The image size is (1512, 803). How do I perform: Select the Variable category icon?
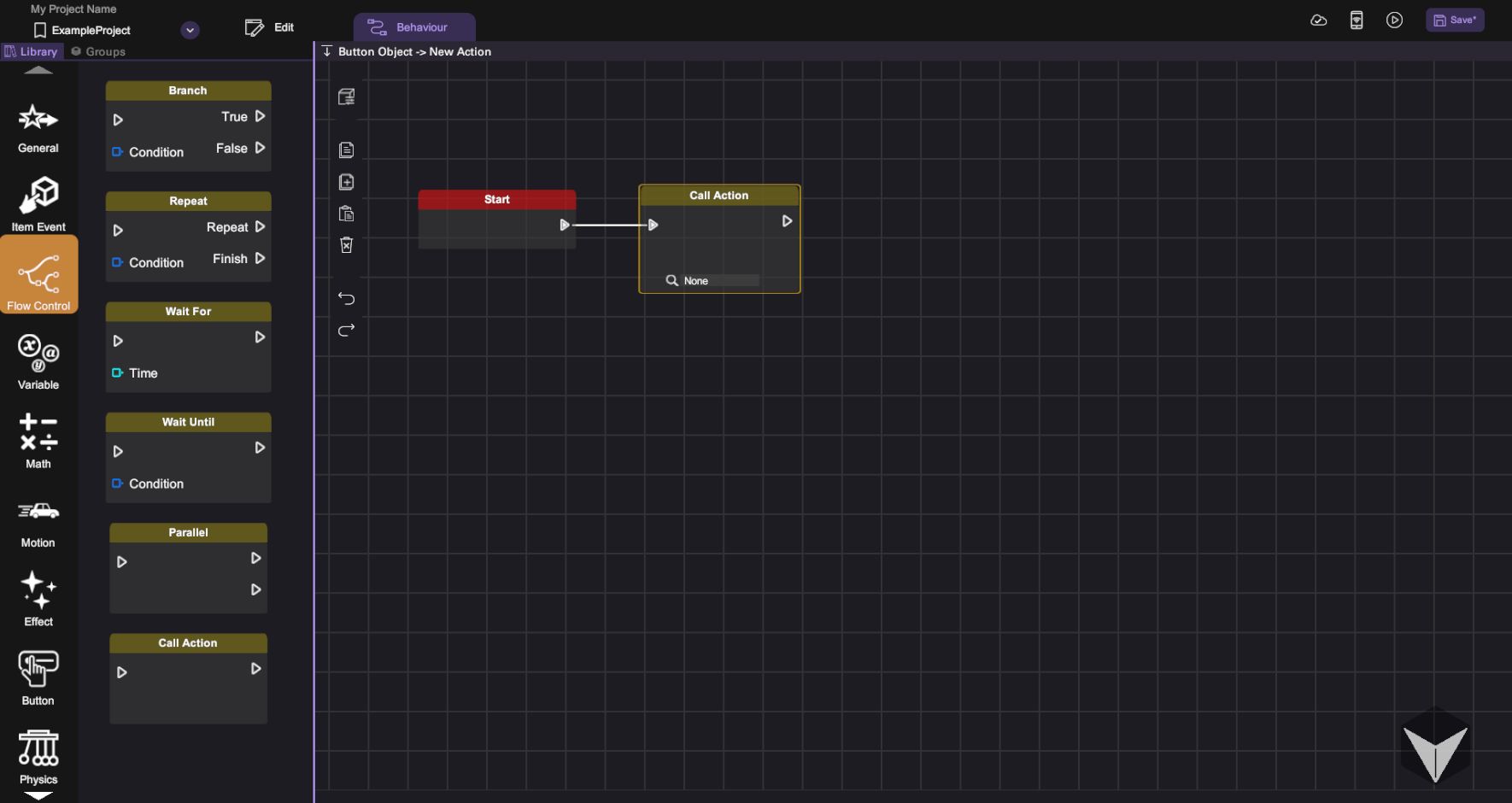tap(38, 360)
